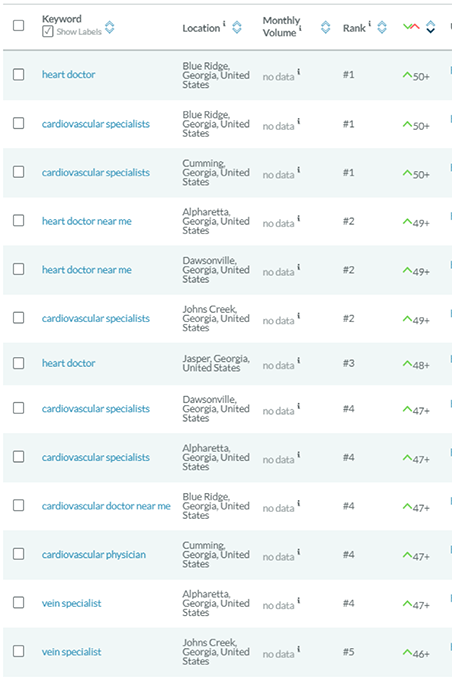Open the 'cardiovascular physician' keyword link
The image size is (452, 680).
click(x=94, y=555)
